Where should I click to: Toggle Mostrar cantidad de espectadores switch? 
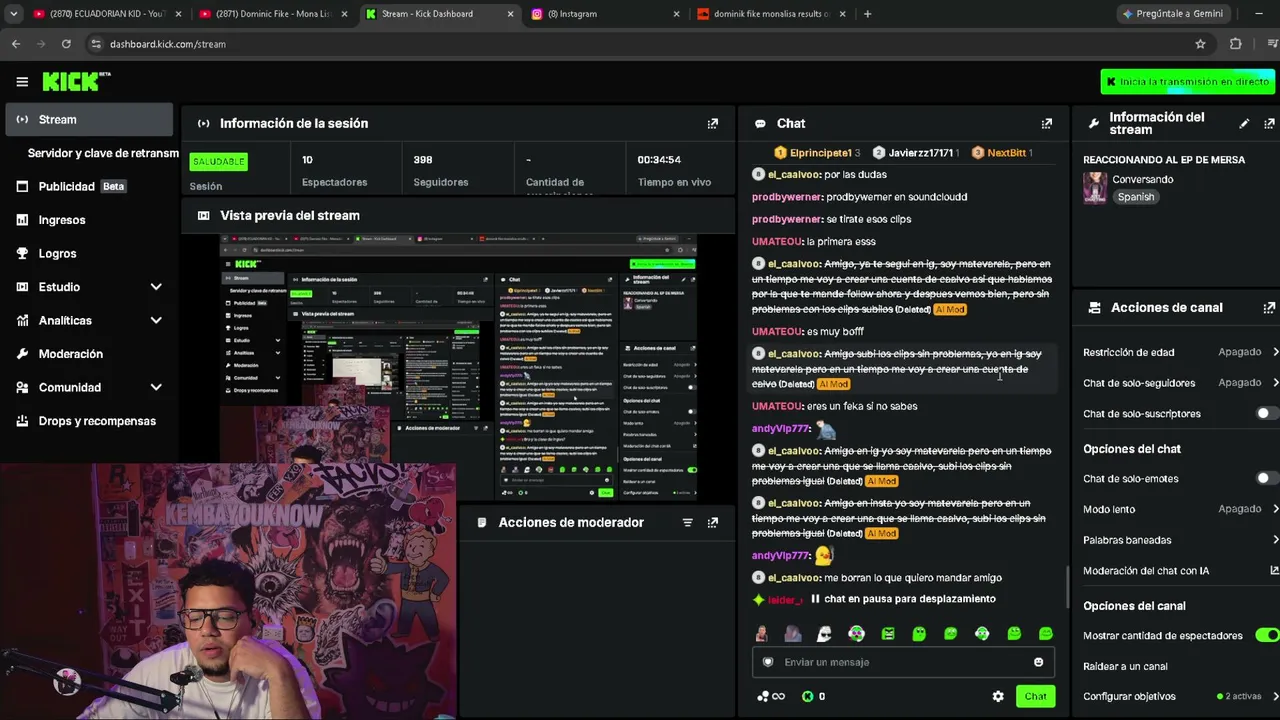[1267, 635]
